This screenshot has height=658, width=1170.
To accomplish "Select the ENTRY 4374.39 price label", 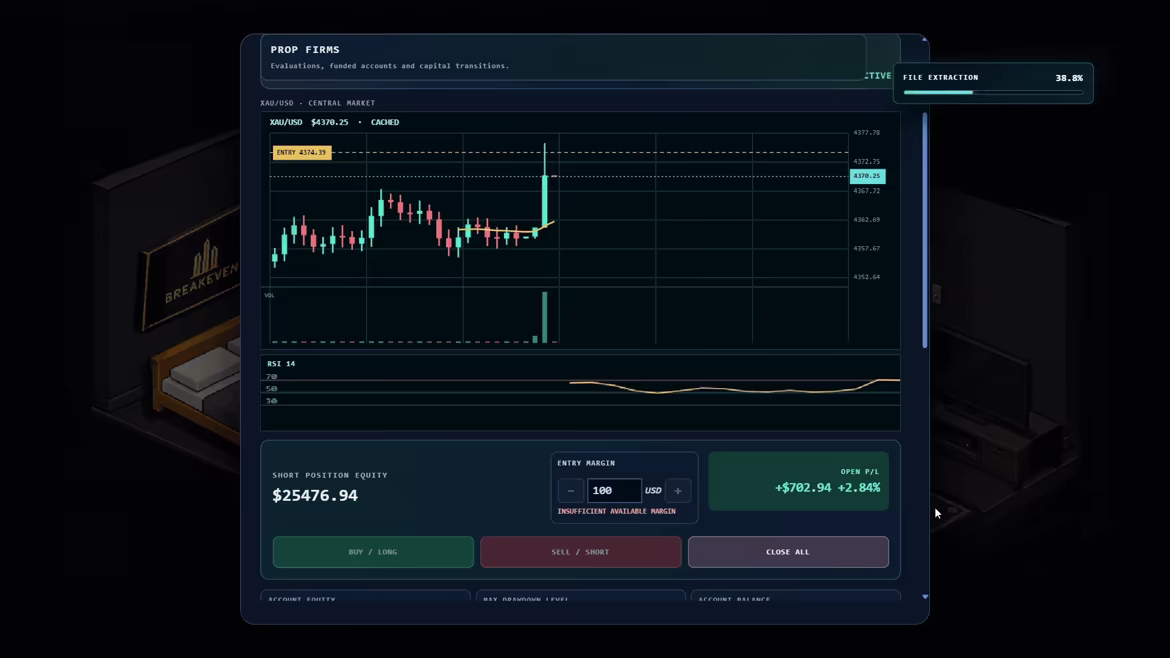I will [x=301, y=152].
